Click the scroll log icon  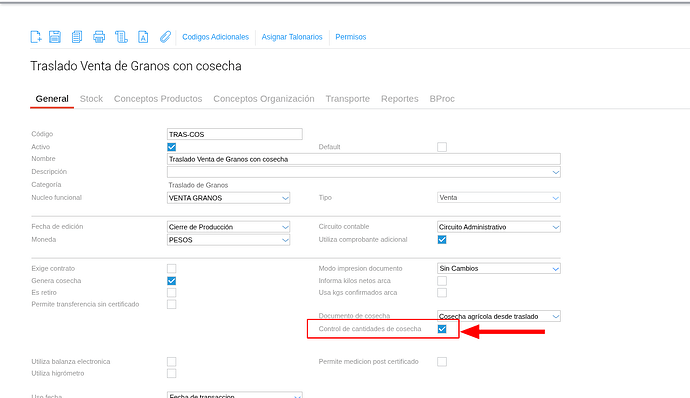click(121, 37)
